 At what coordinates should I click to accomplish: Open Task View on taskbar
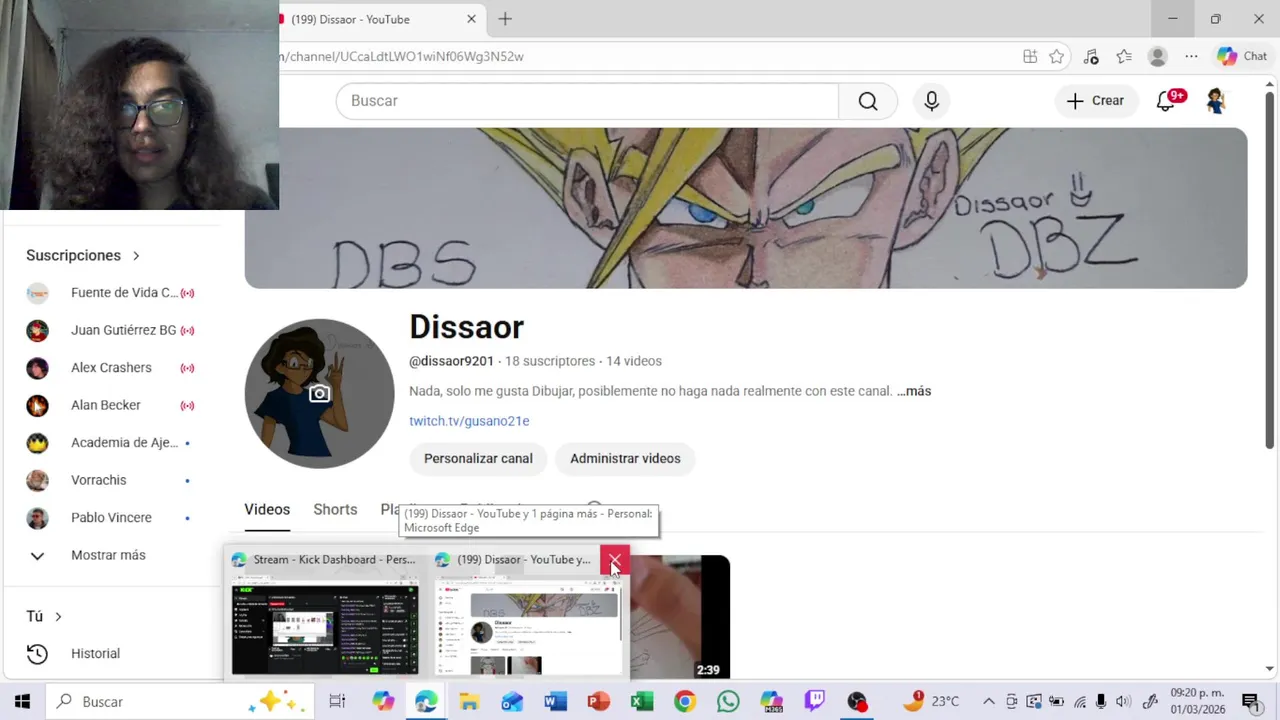coord(337,702)
